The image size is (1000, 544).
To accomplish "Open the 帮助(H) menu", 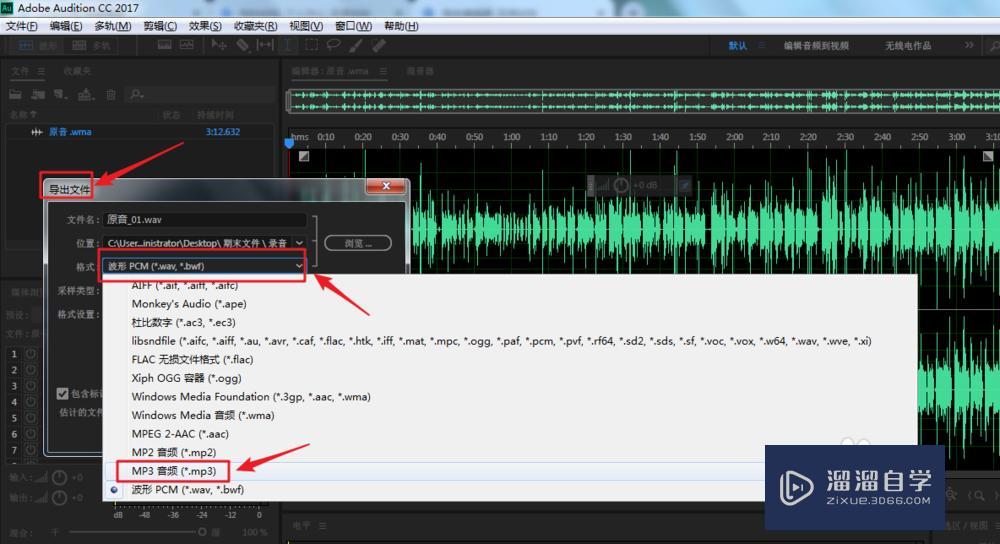I will [x=401, y=26].
